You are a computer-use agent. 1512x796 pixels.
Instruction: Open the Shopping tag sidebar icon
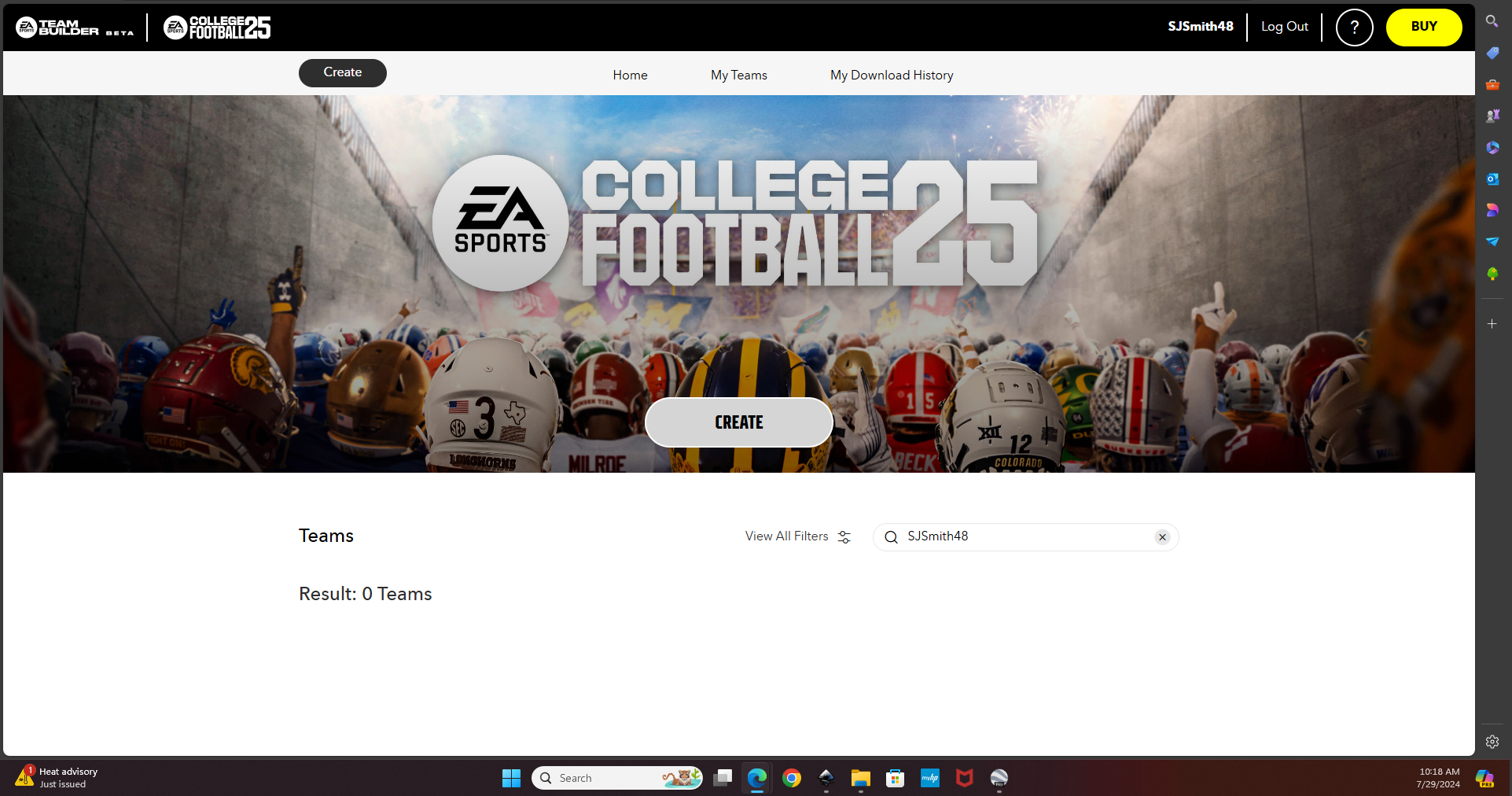click(x=1492, y=53)
